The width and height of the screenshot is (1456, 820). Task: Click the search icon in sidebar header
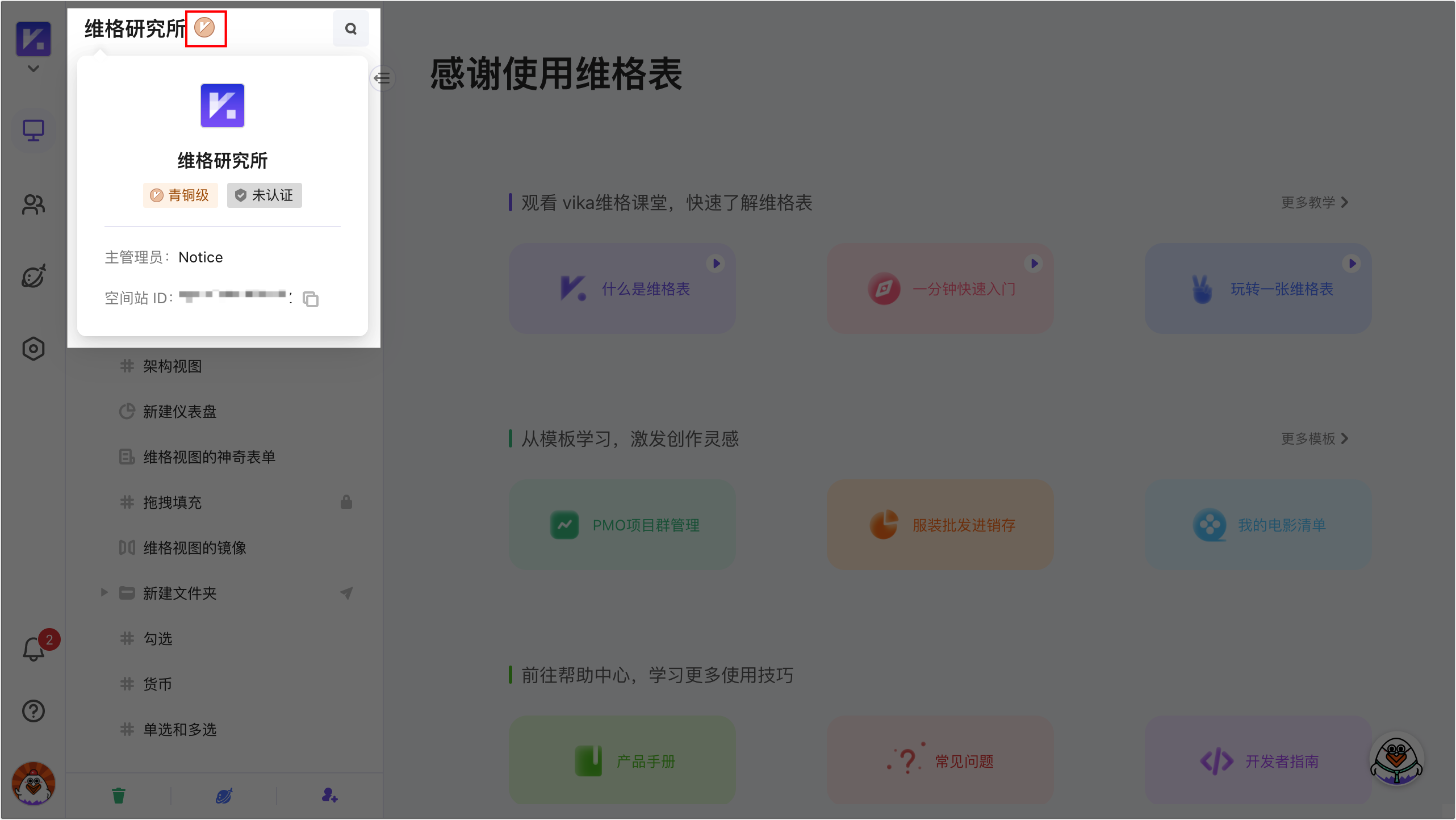pos(350,28)
